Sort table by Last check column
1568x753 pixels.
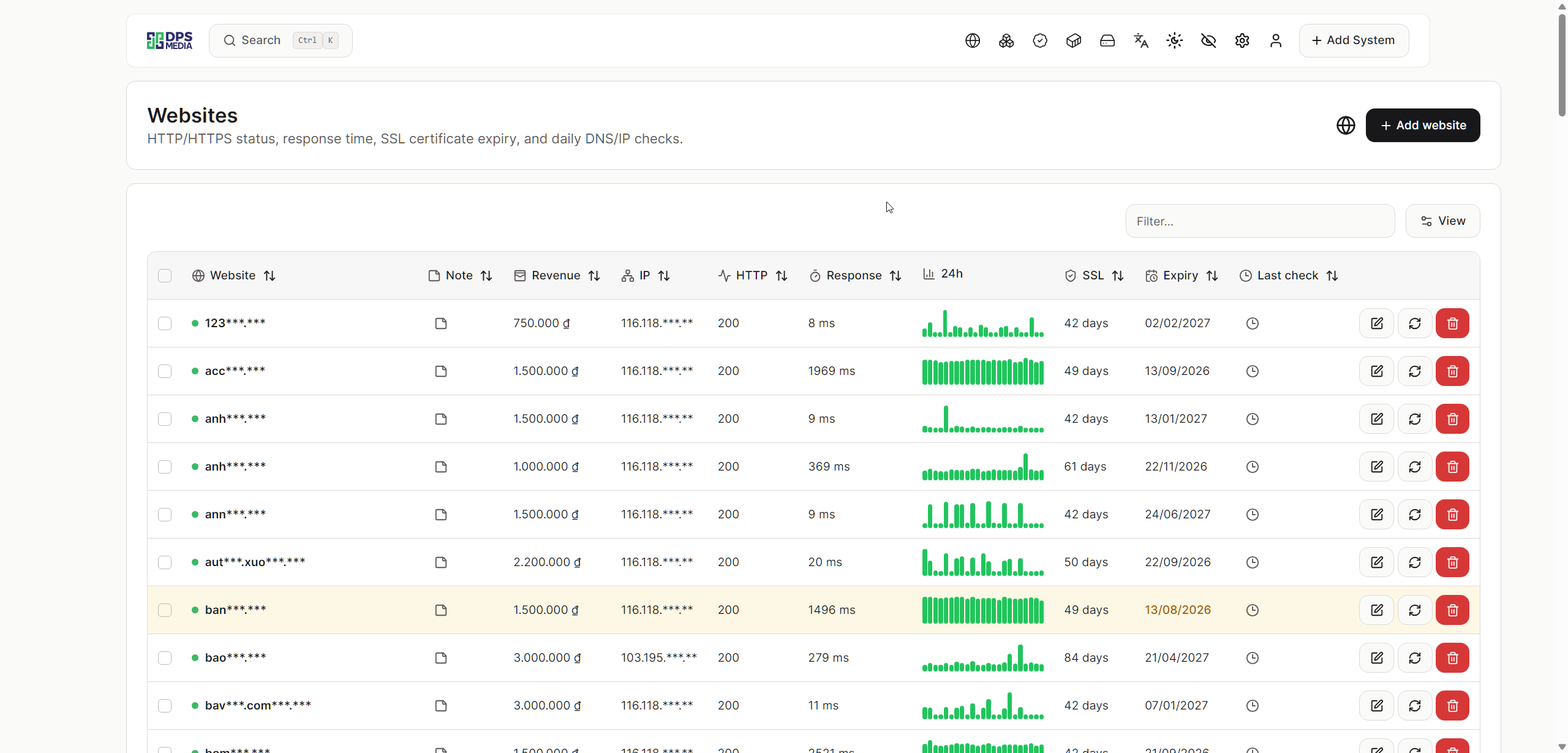click(1289, 276)
